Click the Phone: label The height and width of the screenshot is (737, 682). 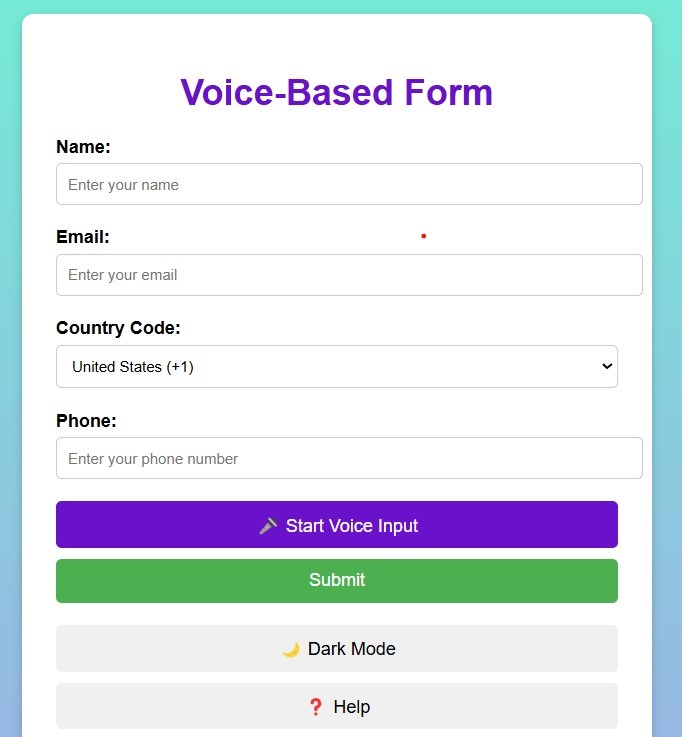pyautogui.click(x=86, y=421)
